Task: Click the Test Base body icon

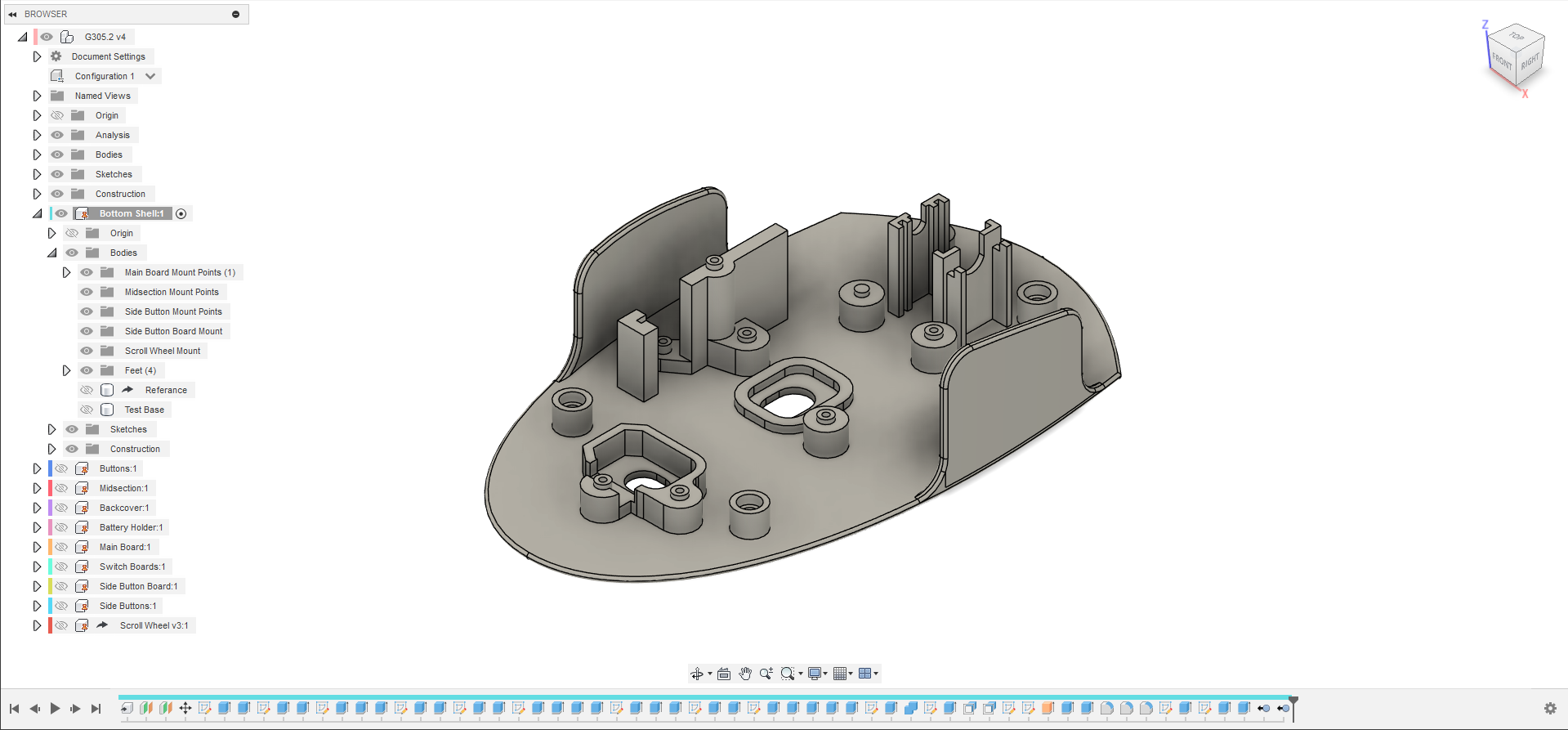Action: 107,410
